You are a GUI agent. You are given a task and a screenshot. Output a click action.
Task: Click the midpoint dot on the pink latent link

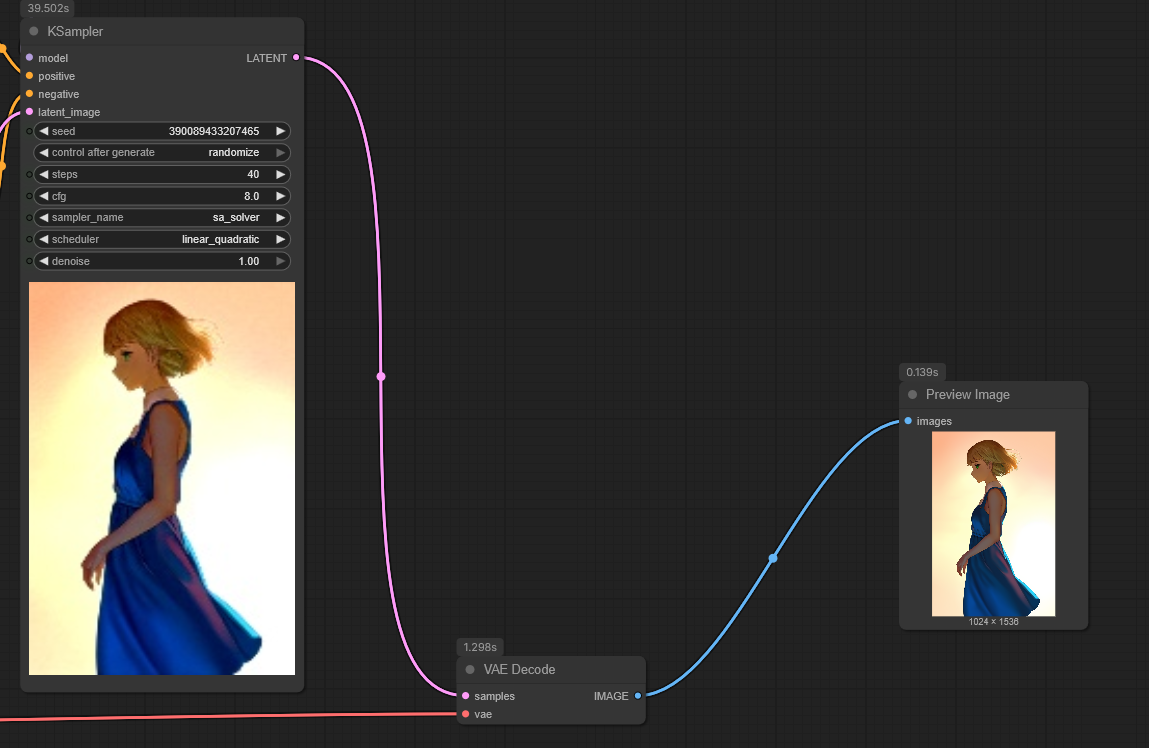381,376
